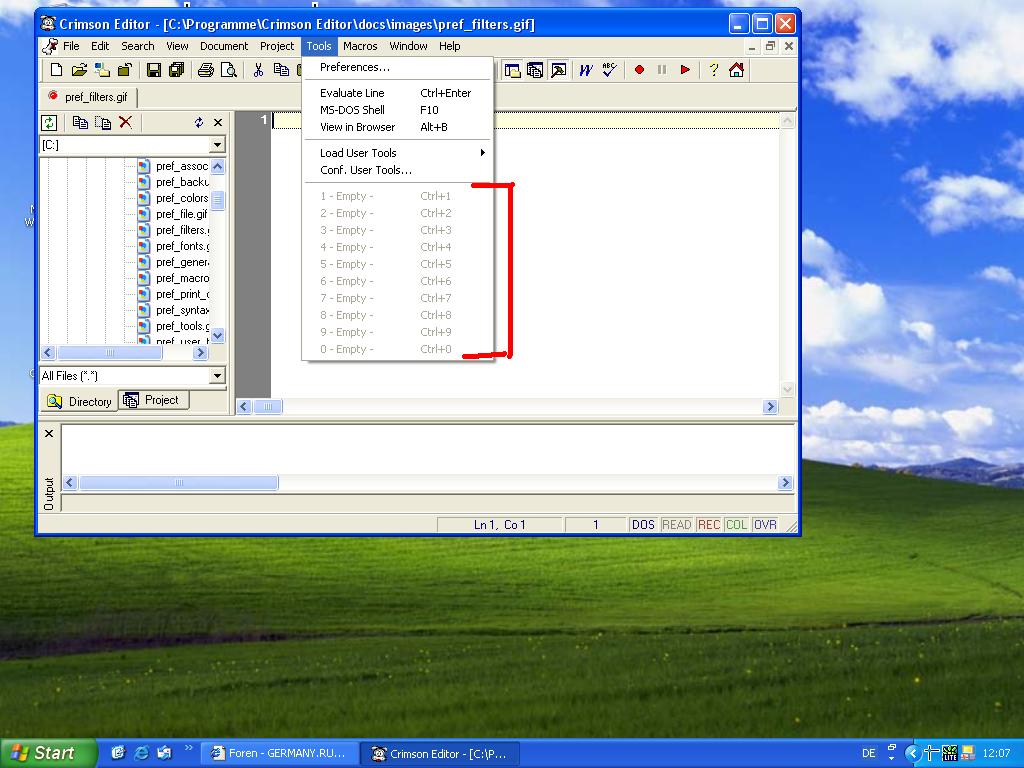Open the Windows Start menu
Viewport: 1024px width, 768px height.
[48, 753]
